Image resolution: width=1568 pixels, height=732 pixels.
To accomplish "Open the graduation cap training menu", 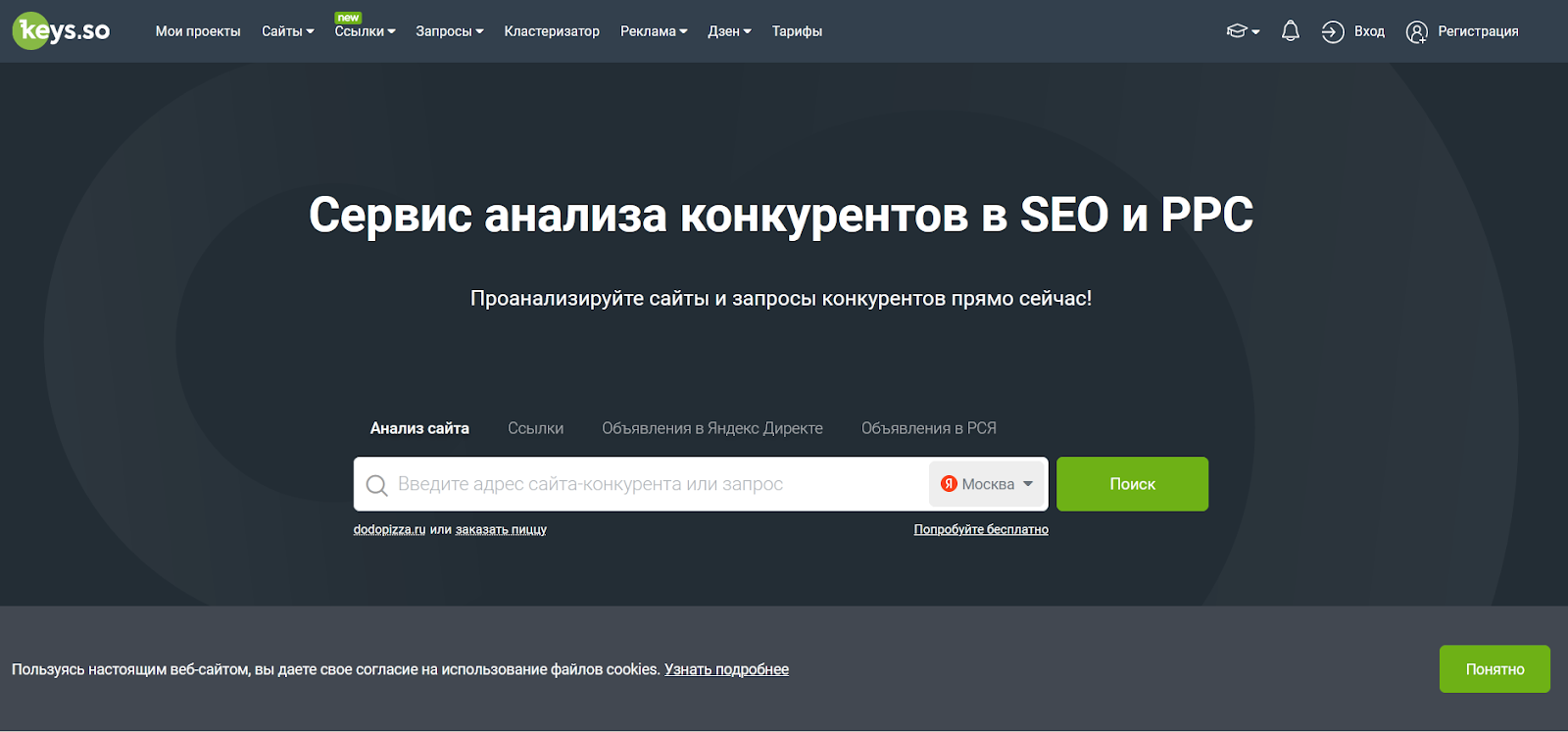I will [x=1242, y=31].
